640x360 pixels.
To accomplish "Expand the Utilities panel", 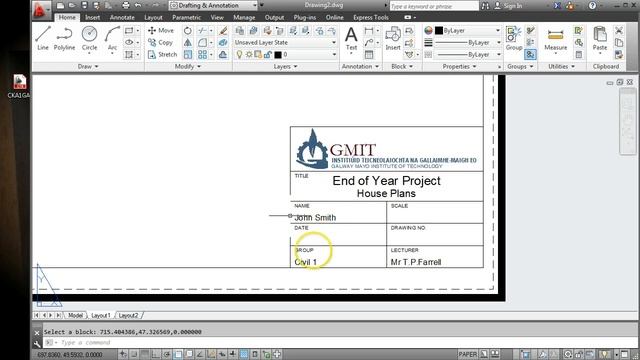I will click(x=561, y=66).
